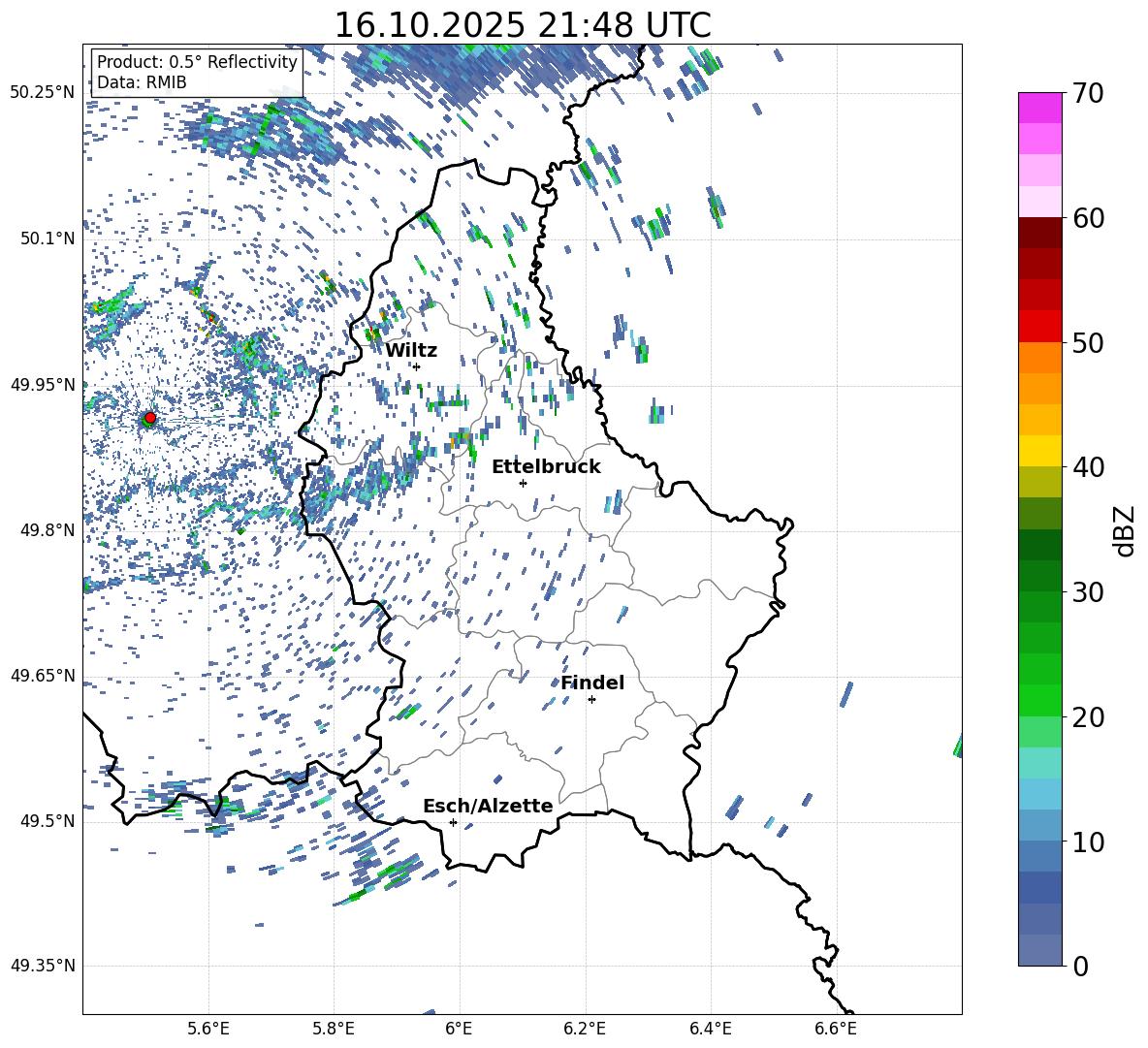This screenshot has width=1148, height=1048.
Task: Click the Product: 0.5° Reflectivity text
Action: pos(197,62)
